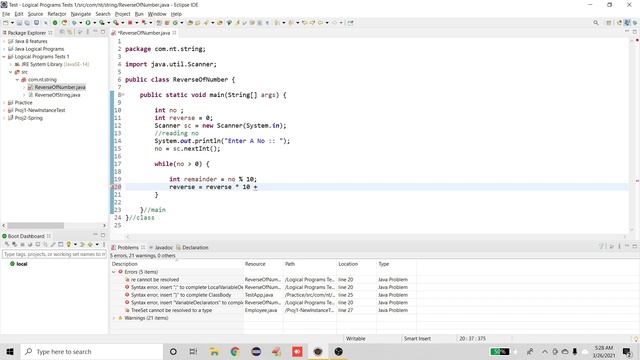This screenshot has height=360, width=640.
Task: Minimize the Boot Dashboard panel
Action: 95,235
